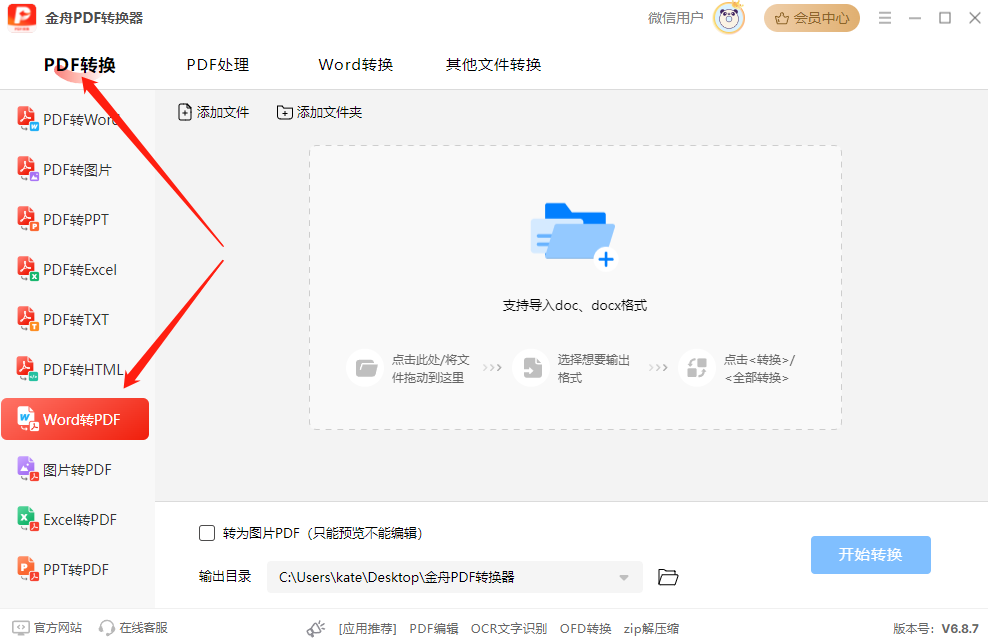Open the 会员中心 button
Viewport: 988px width, 644px height.
pyautogui.click(x=812, y=18)
